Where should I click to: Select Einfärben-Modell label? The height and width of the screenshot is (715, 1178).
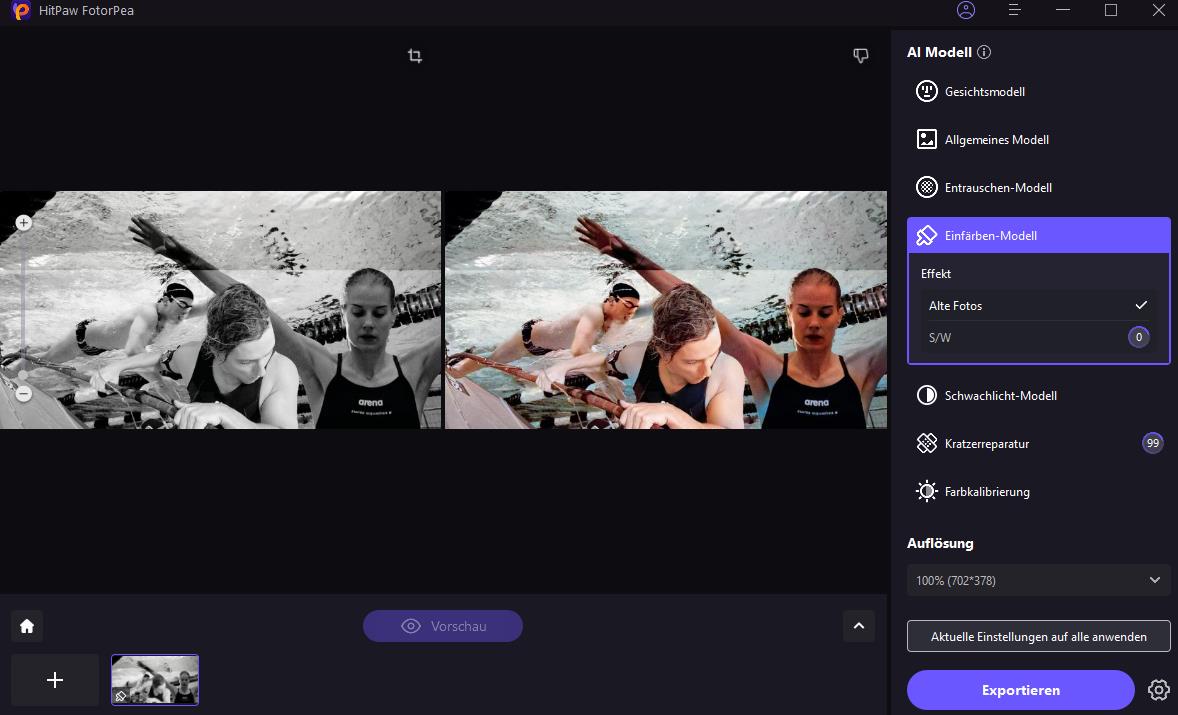(990, 236)
